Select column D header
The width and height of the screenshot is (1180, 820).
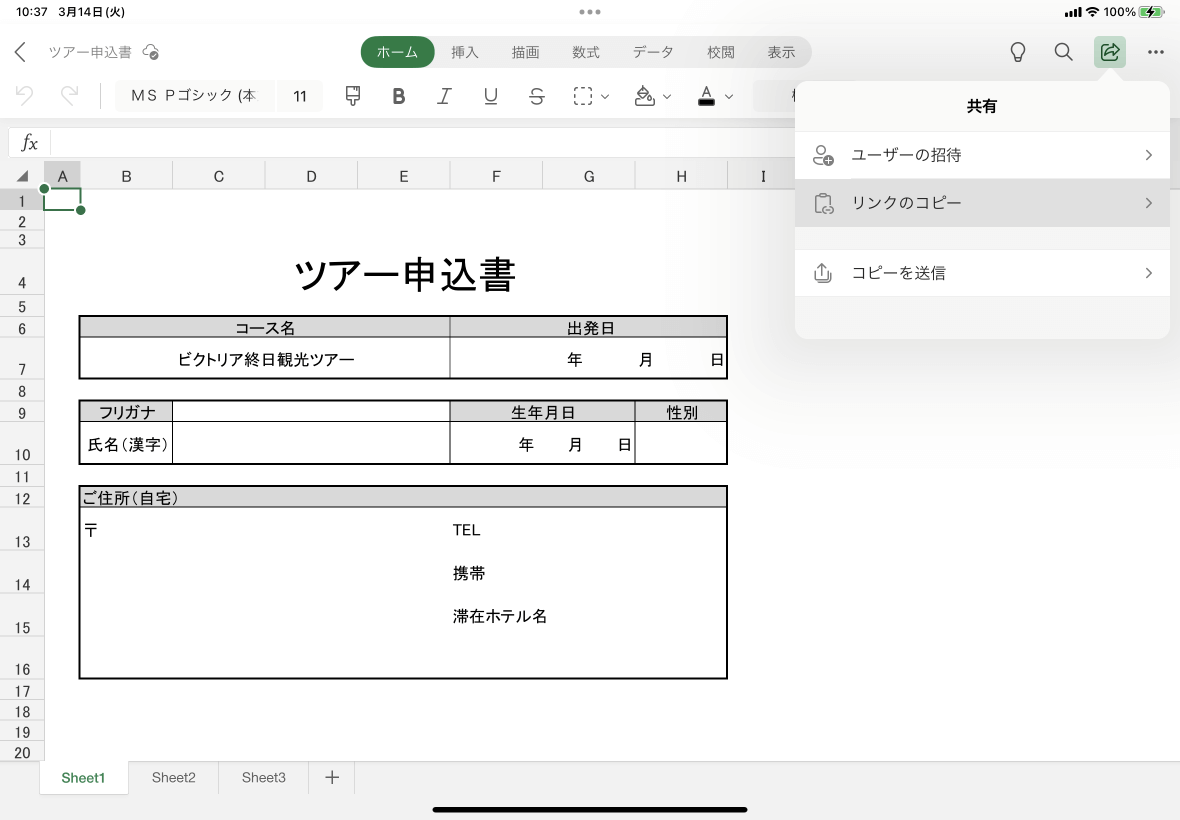(311, 176)
